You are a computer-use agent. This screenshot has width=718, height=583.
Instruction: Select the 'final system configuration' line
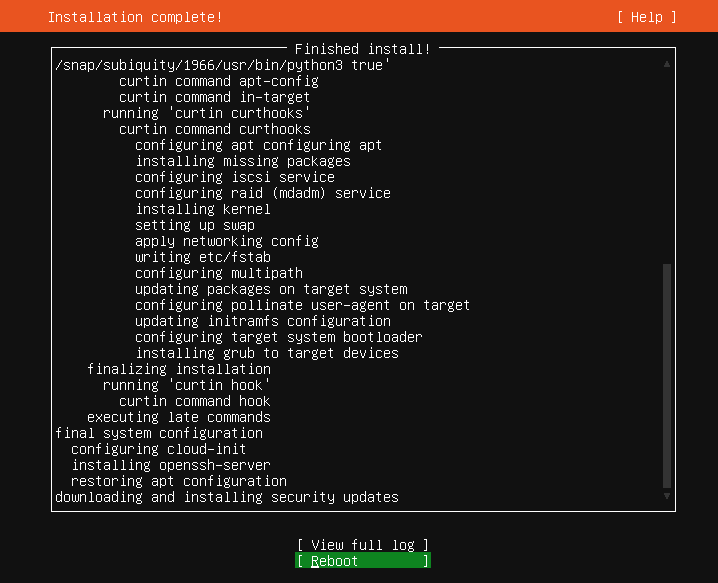tap(159, 433)
